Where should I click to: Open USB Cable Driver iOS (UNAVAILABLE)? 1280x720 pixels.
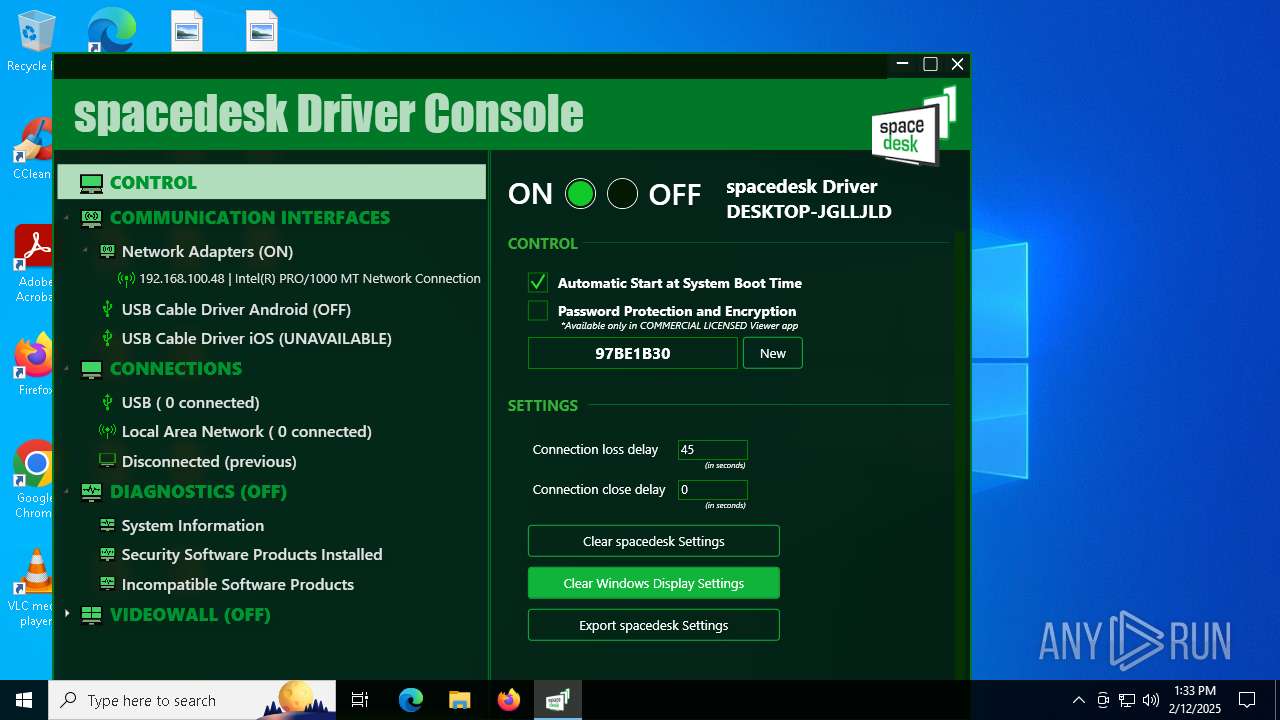[256, 339]
